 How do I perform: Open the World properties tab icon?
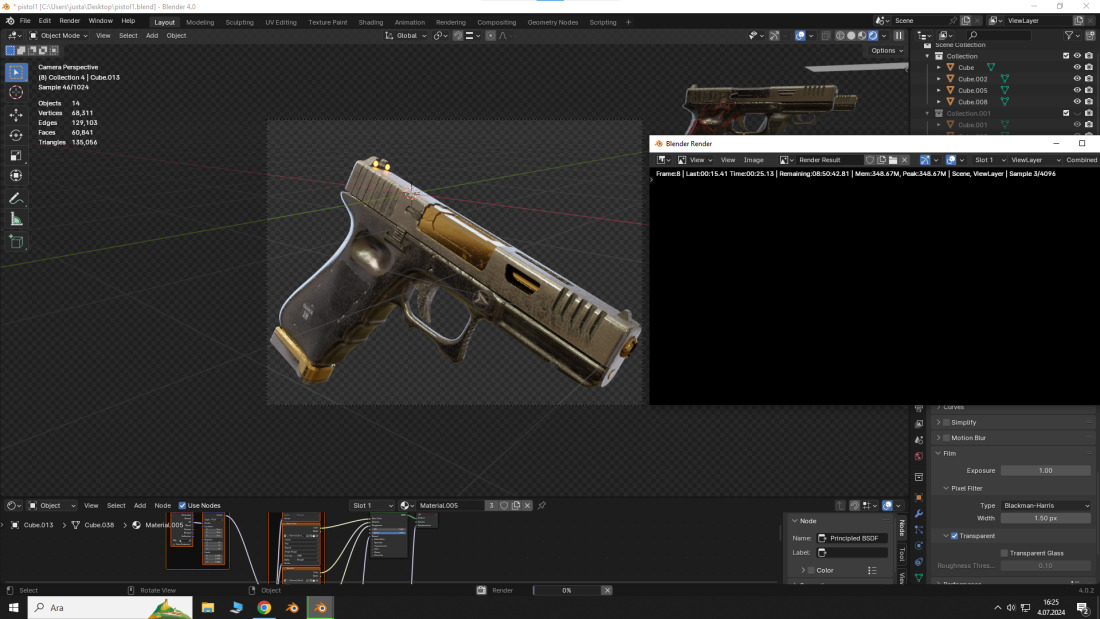tap(919, 456)
